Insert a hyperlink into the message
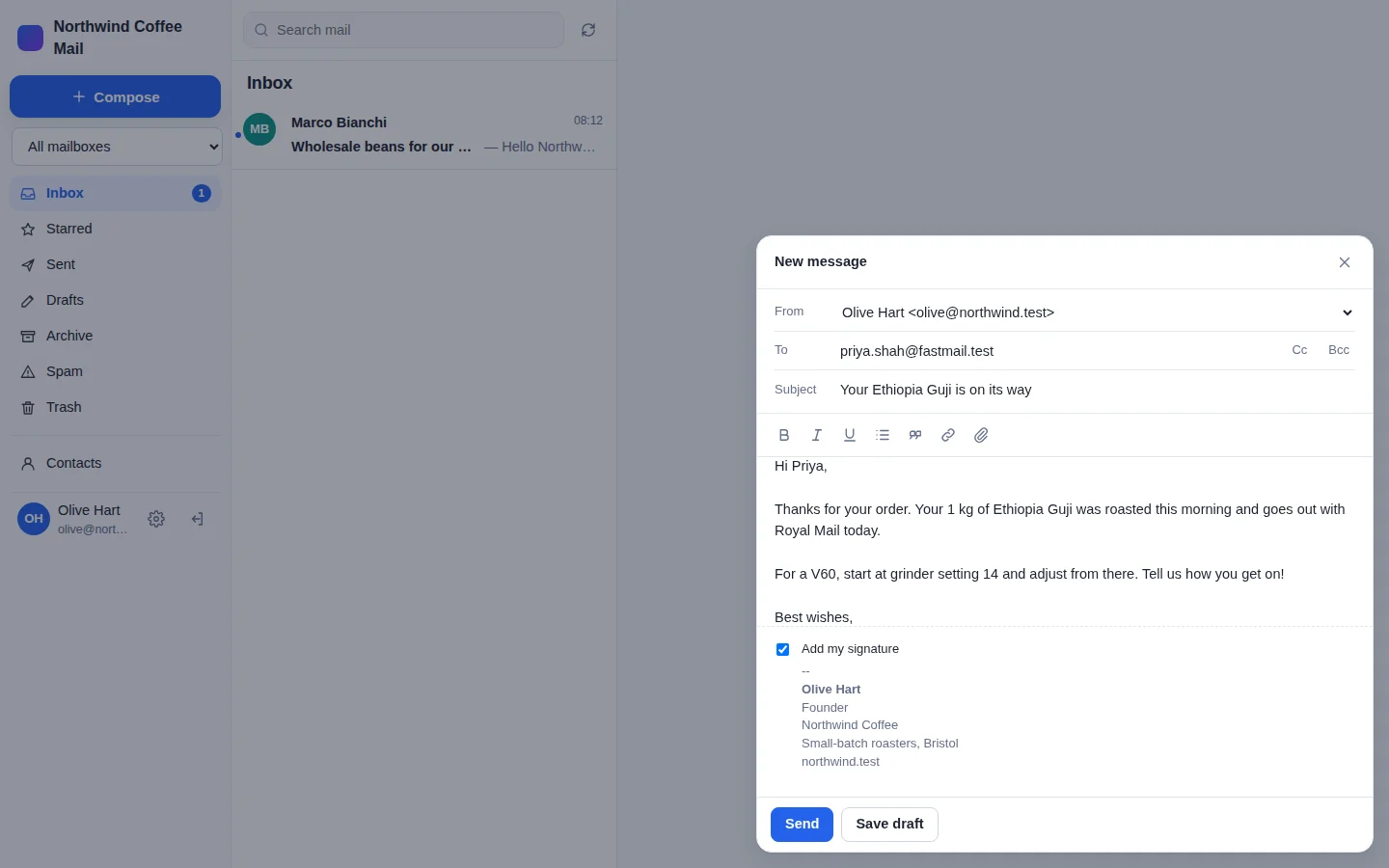Viewport: 1389px width, 868px height. (x=948, y=435)
